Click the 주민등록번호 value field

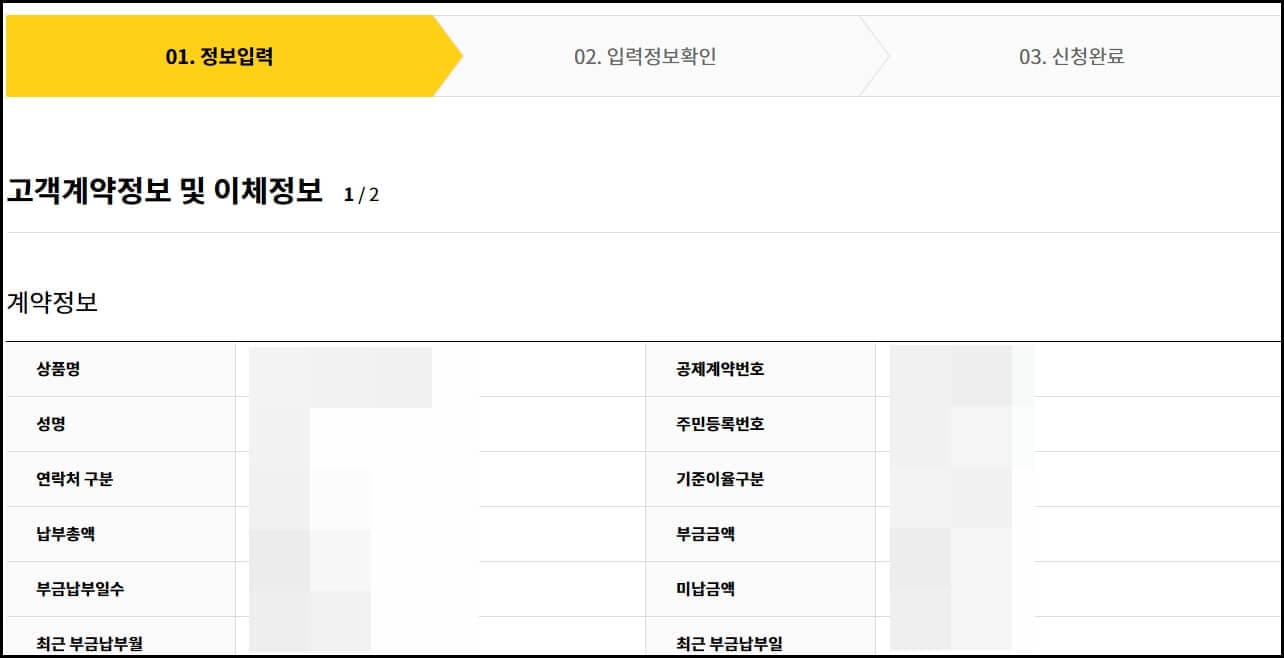click(x=1070, y=423)
